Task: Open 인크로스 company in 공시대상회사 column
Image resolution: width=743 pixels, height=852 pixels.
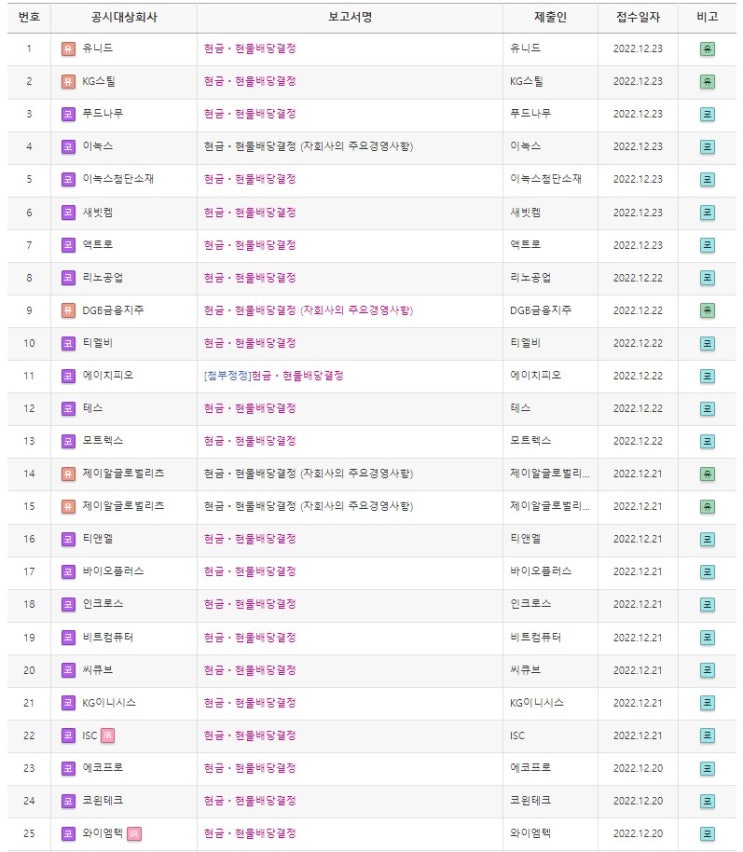Action: 103,604
